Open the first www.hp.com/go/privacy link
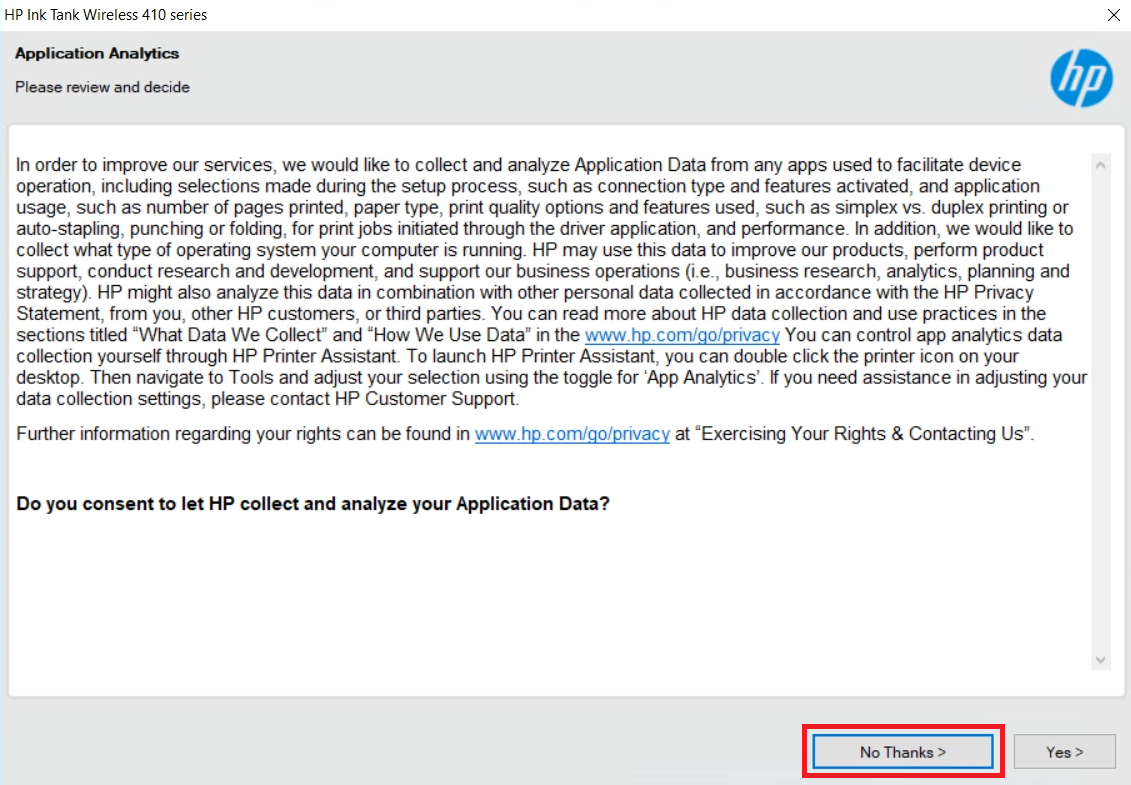Viewport: 1131px width, 785px height. pyautogui.click(x=682, y=335)
